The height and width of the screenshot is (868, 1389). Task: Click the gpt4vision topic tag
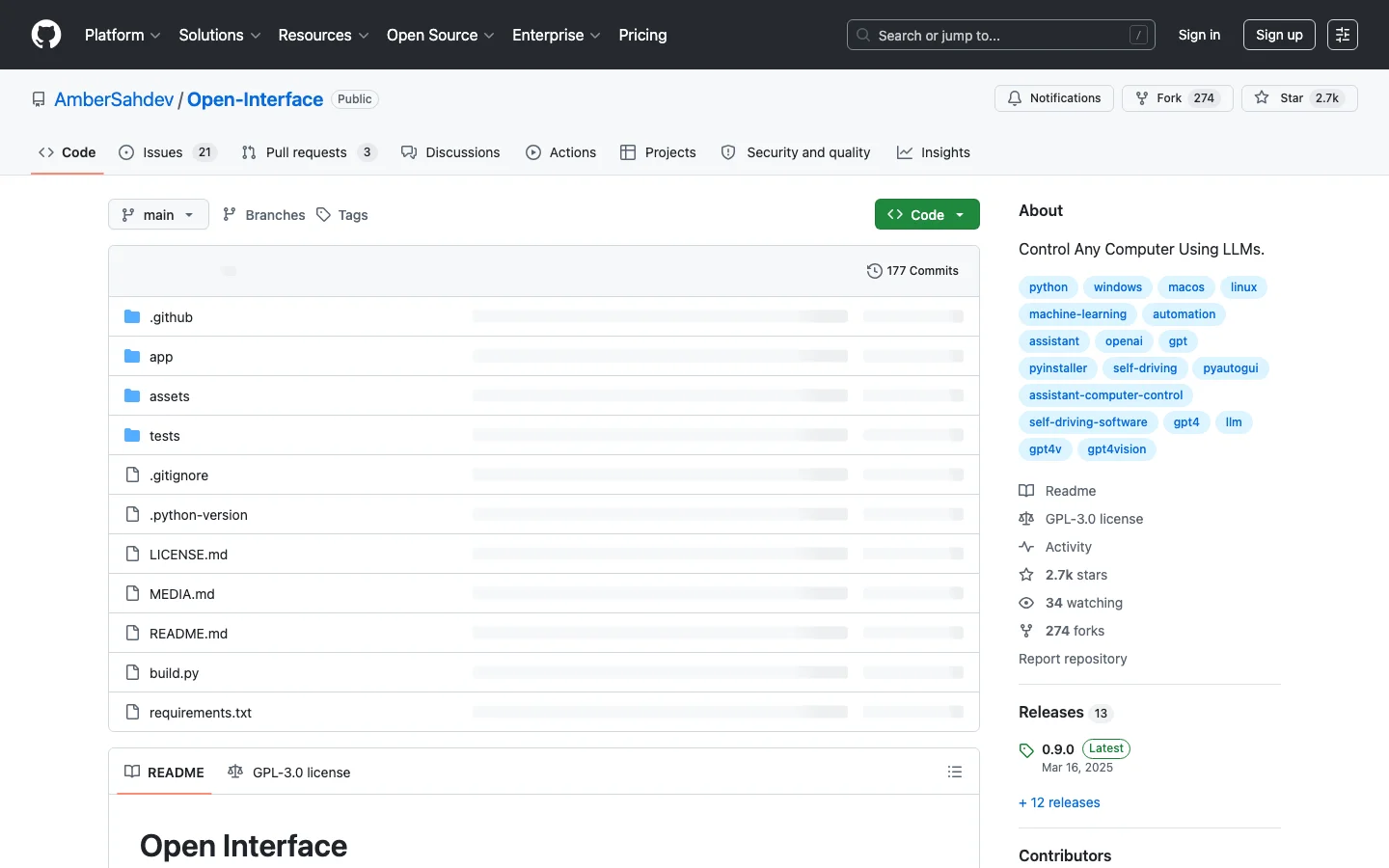(x=1117, y=449)
